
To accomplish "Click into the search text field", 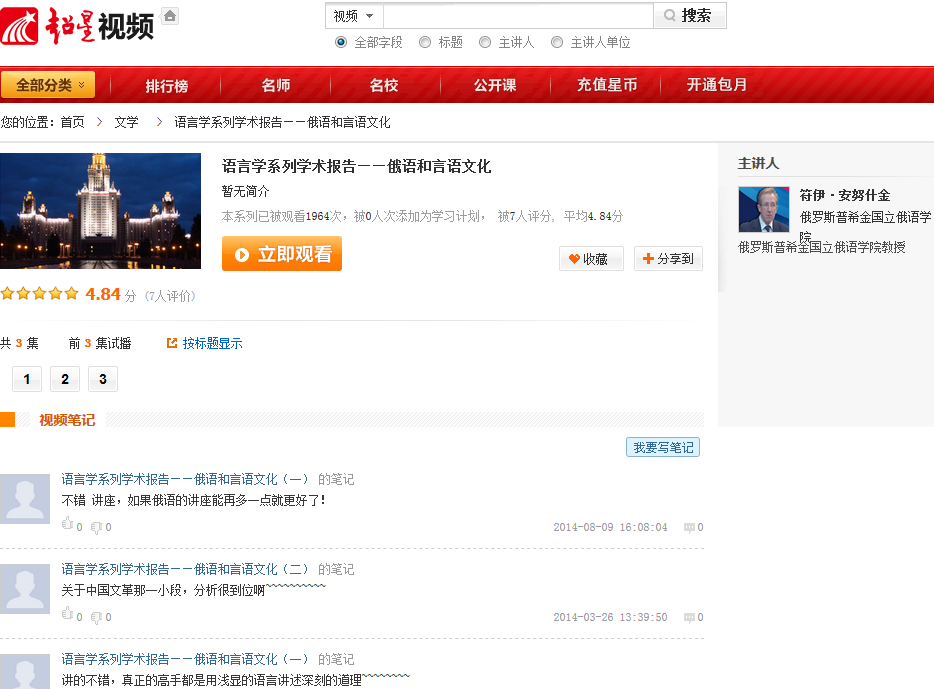I will coord(518,16).
